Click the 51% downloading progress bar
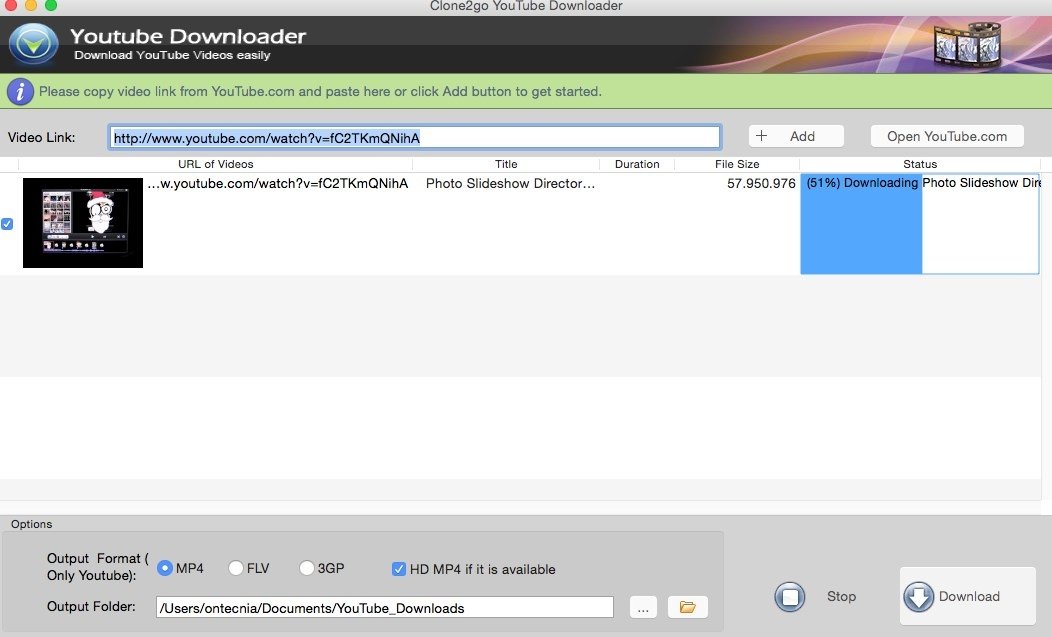The width and height of the screenshot is (1052, 637). pos(919,224)
